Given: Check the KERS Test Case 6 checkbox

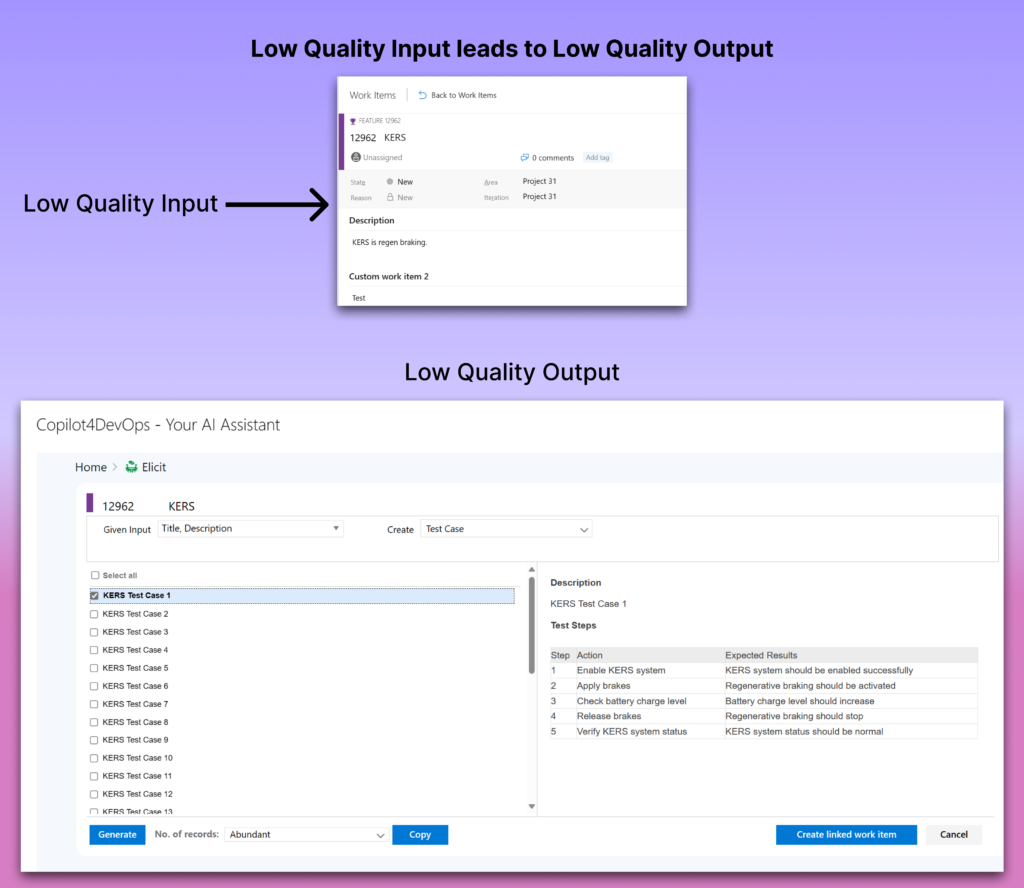Looking at the screenshot, I should [x=94, y=686].
